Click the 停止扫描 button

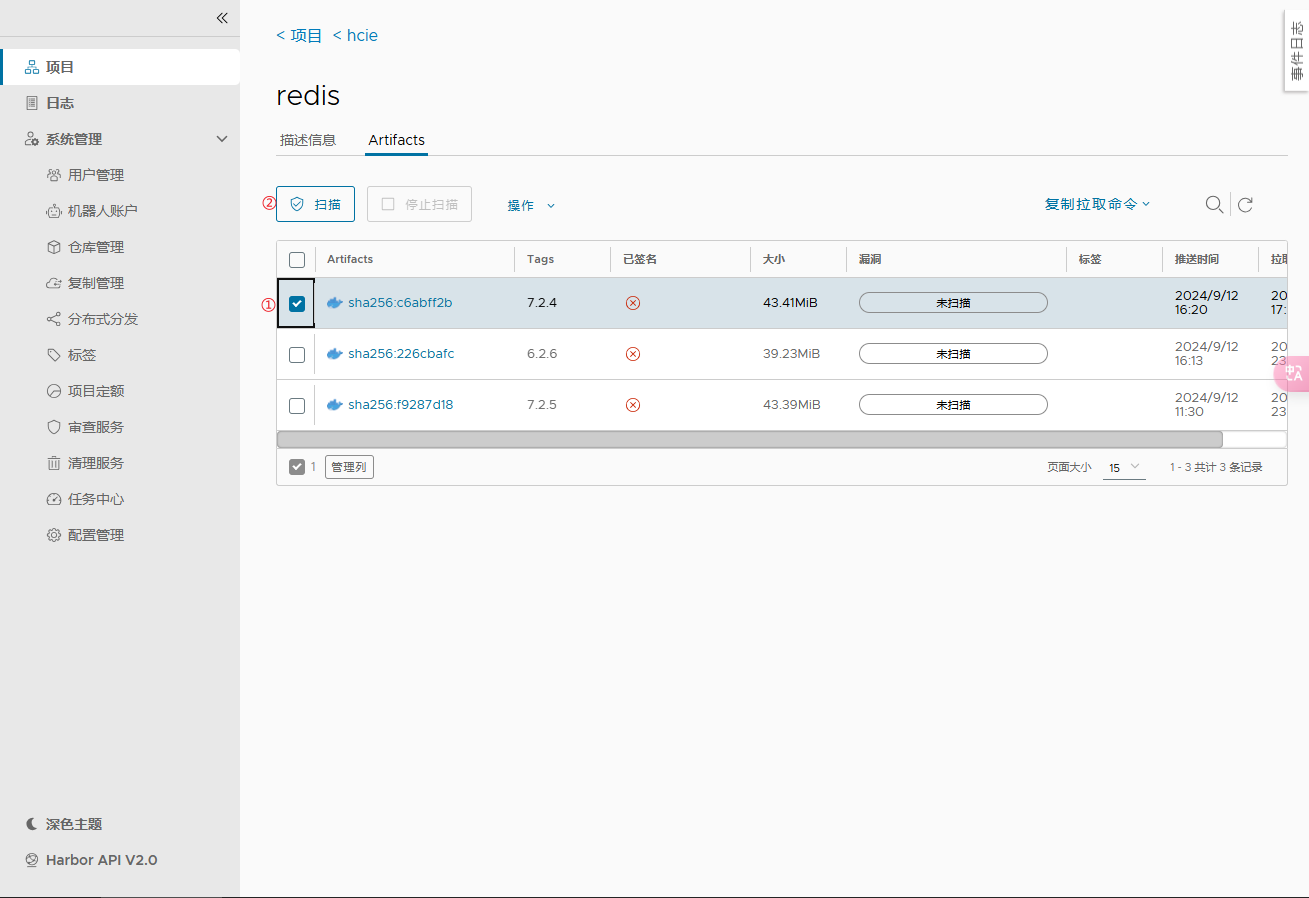(419, 204)
